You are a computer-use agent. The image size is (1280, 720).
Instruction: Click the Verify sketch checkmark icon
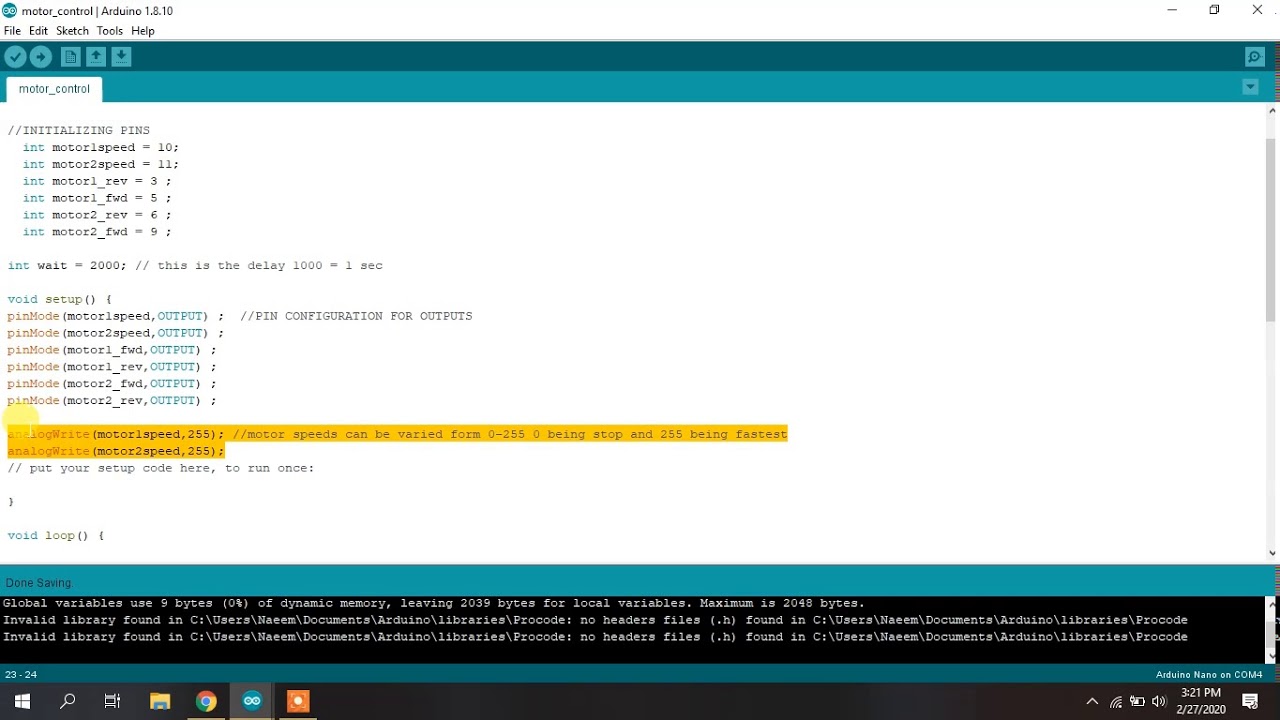(15, 57)
